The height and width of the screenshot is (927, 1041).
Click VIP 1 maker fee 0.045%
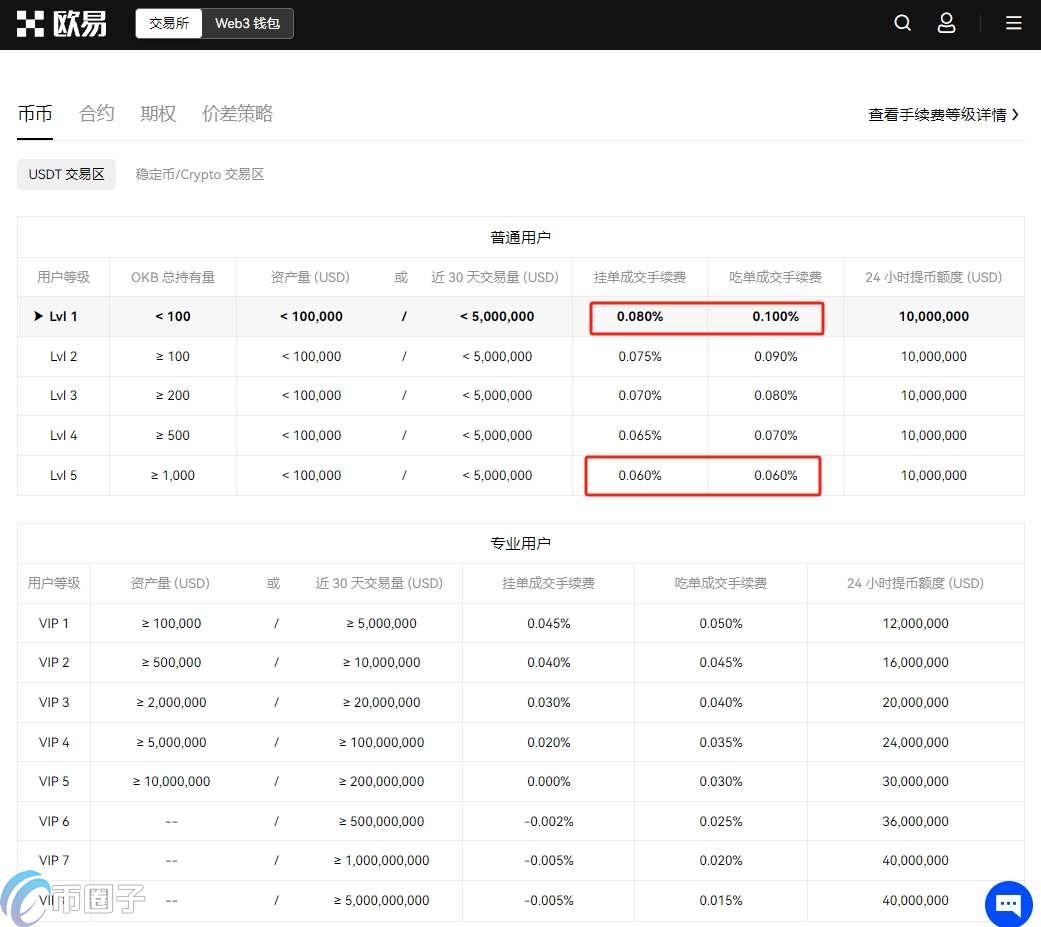548,623
